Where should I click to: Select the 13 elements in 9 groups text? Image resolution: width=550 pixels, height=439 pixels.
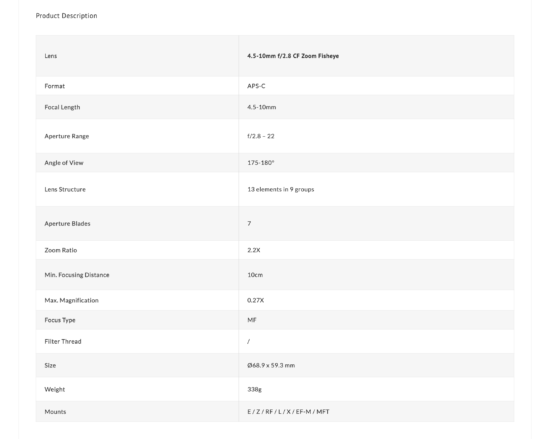[x=281, y=189]
